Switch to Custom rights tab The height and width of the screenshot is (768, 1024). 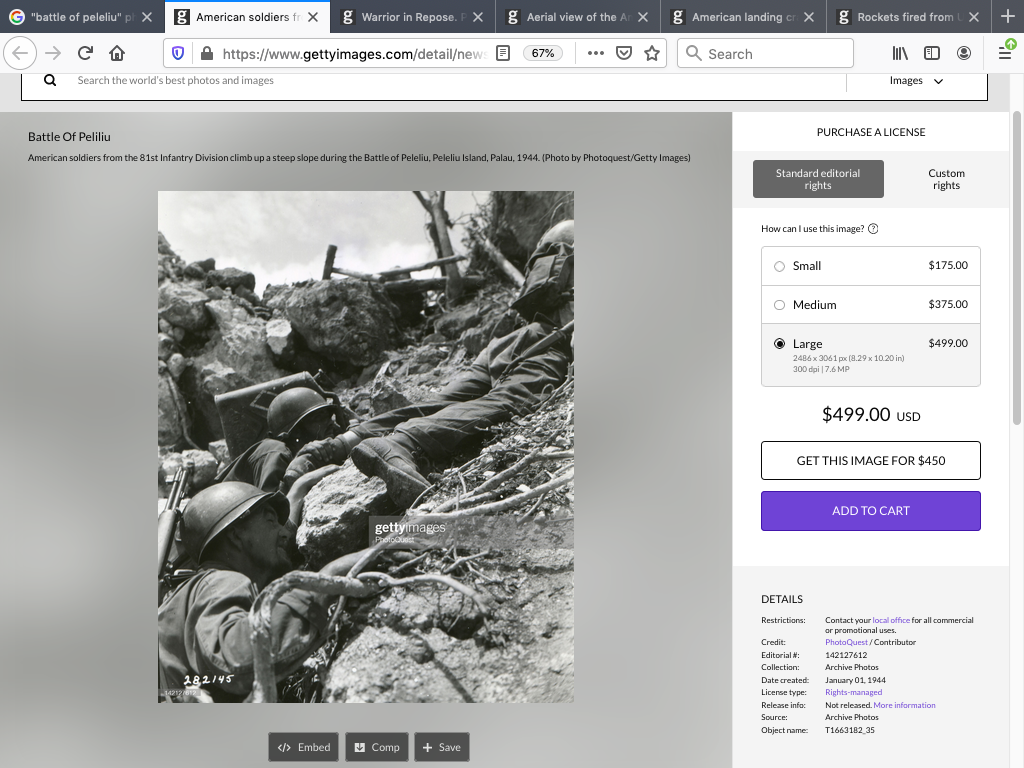click(x=945, y=179)
